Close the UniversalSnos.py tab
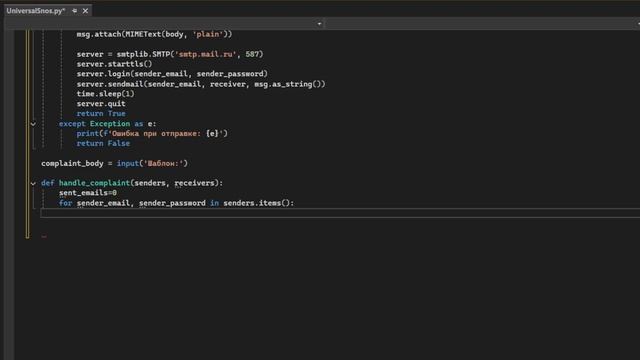The height and width of the screenshot is (360, 640). tap(85, 11)
